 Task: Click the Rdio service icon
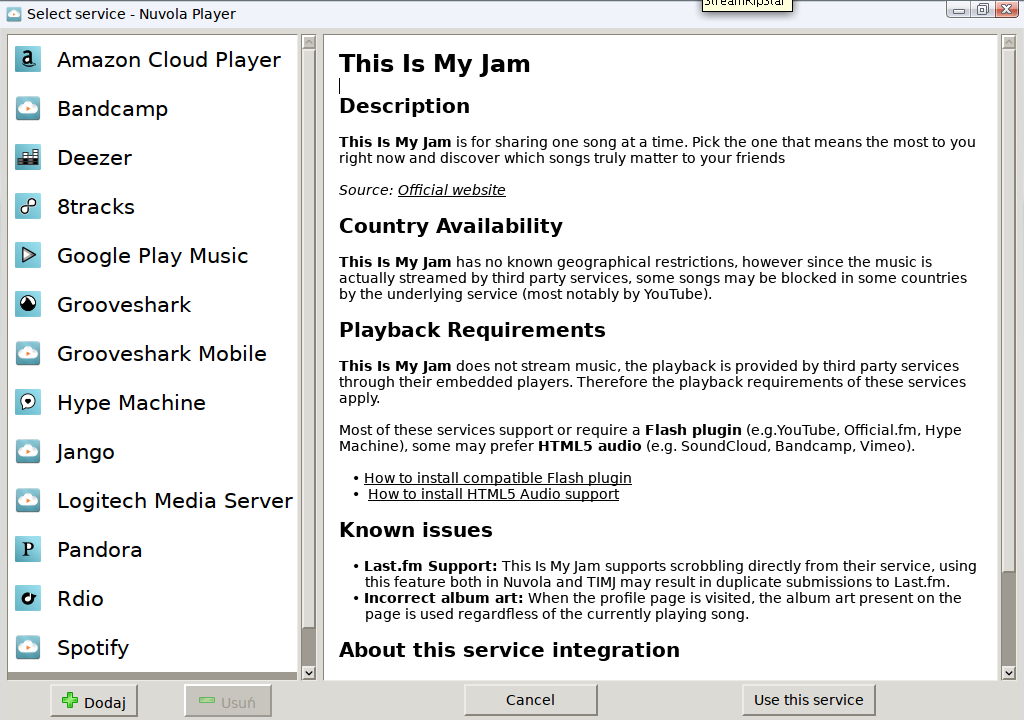(28, 599)
